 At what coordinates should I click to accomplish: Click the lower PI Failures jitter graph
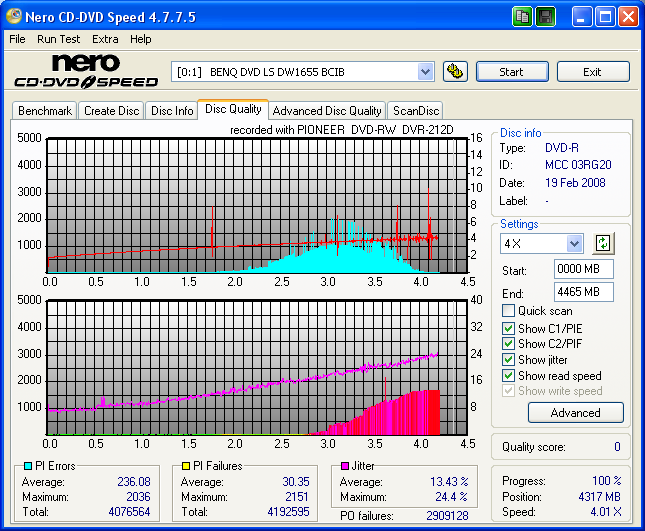tap(258, 367)
